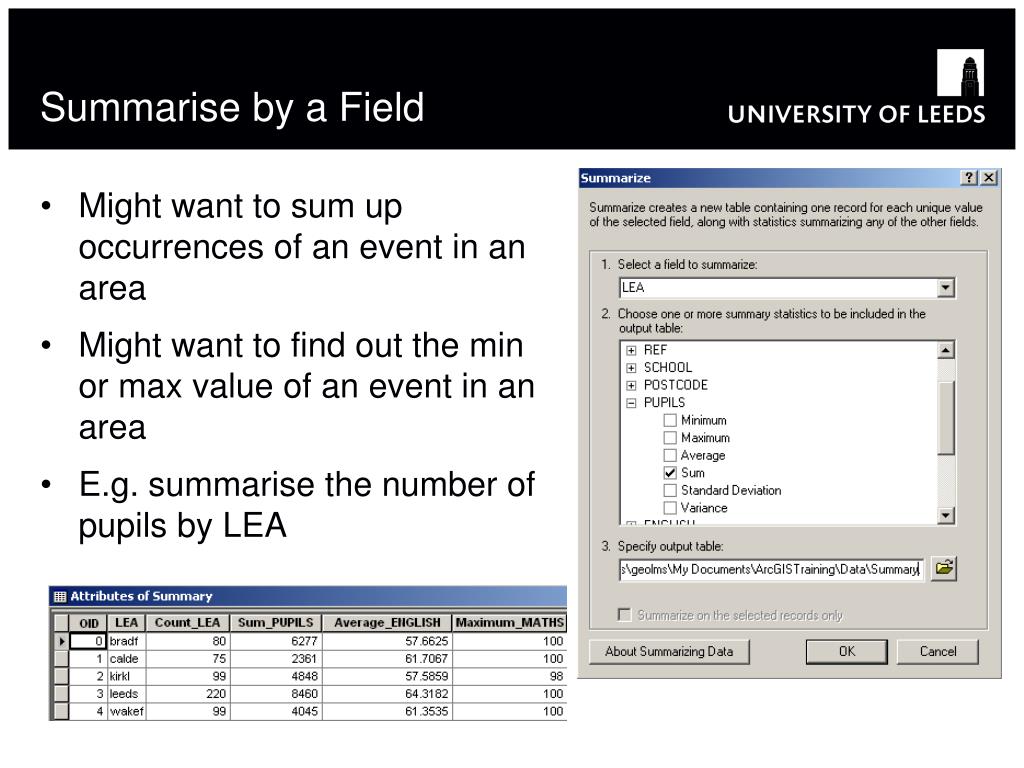This screenshot has height=768, width=1024.
Task: Click the statistics list scrollbar thumb
Action: tap(946, 417)
